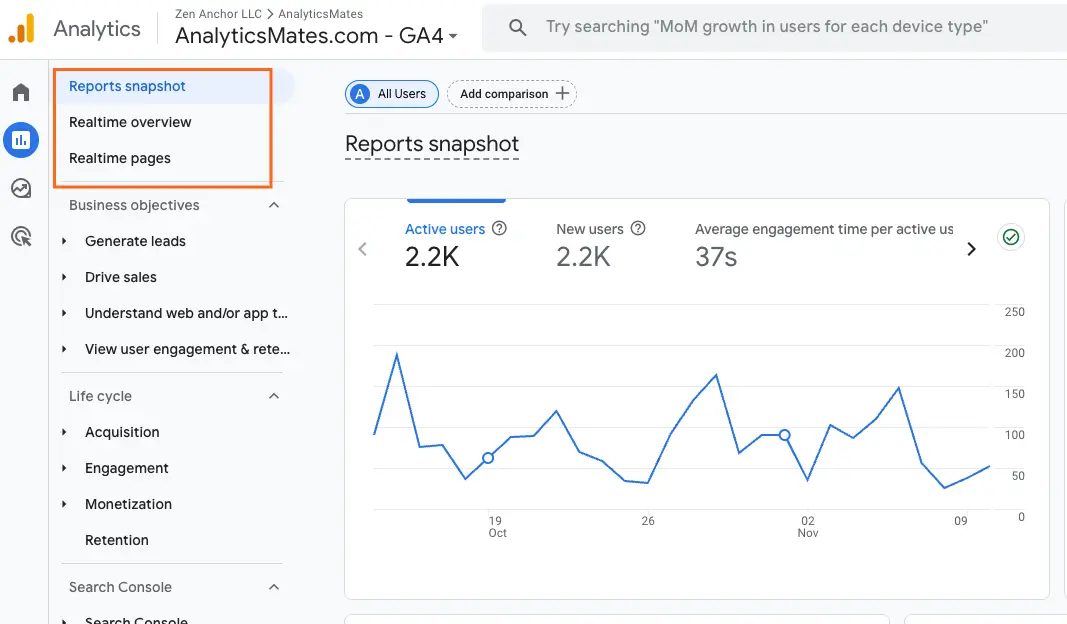Click the green checkmark icon on the chart card
Screen dimensions: 1067x624
(x=1010, y=237)
